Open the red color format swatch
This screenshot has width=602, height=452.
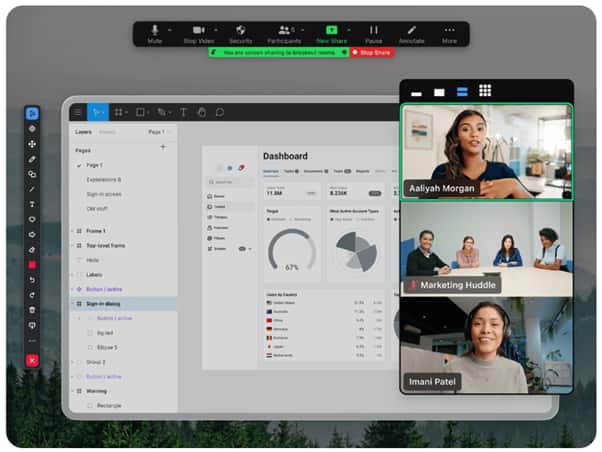pyautogui.click(x=32, y=265)
